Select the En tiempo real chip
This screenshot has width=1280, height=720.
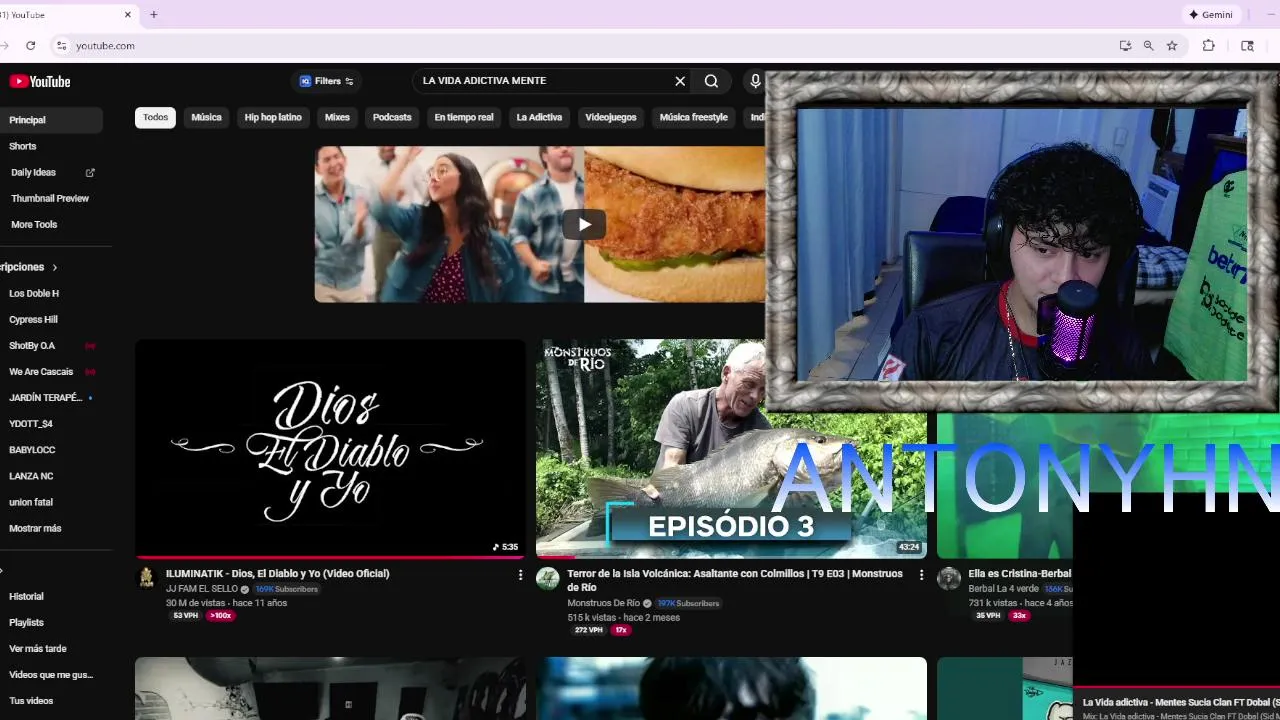[464, 117]
